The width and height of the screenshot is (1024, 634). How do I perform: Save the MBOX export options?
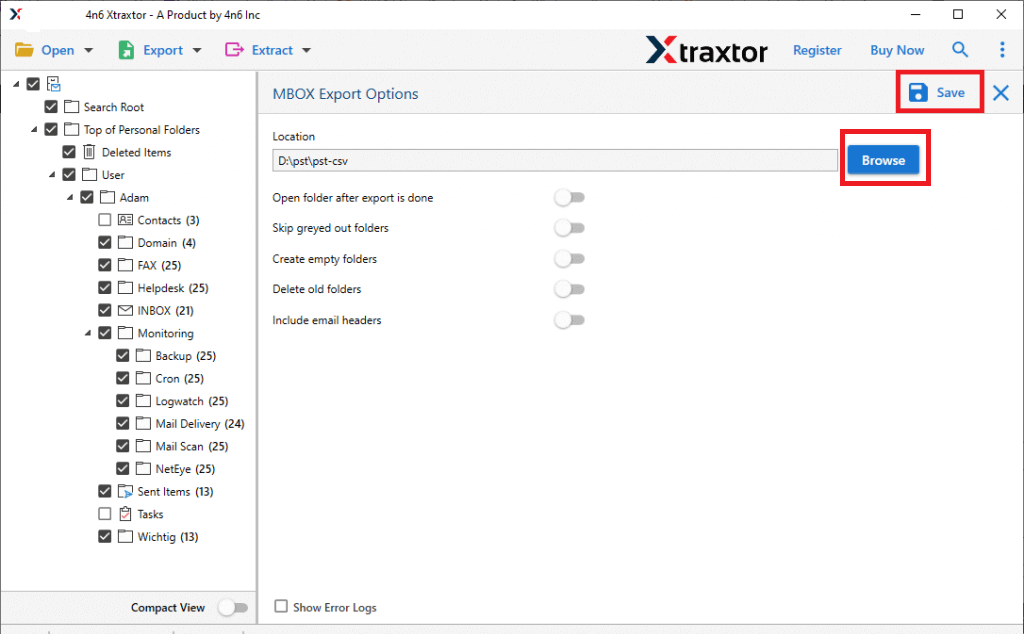938,91
